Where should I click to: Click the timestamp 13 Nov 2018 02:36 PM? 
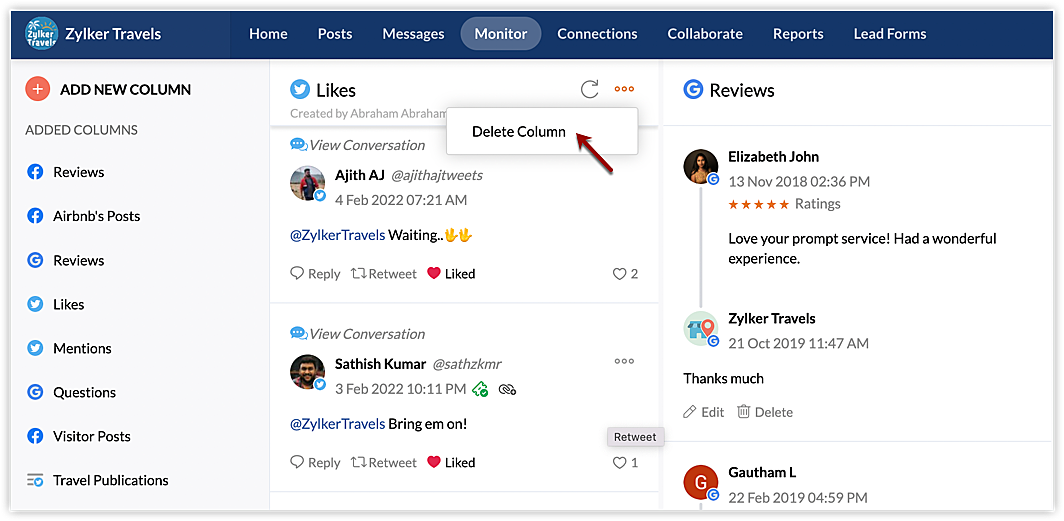799,182
